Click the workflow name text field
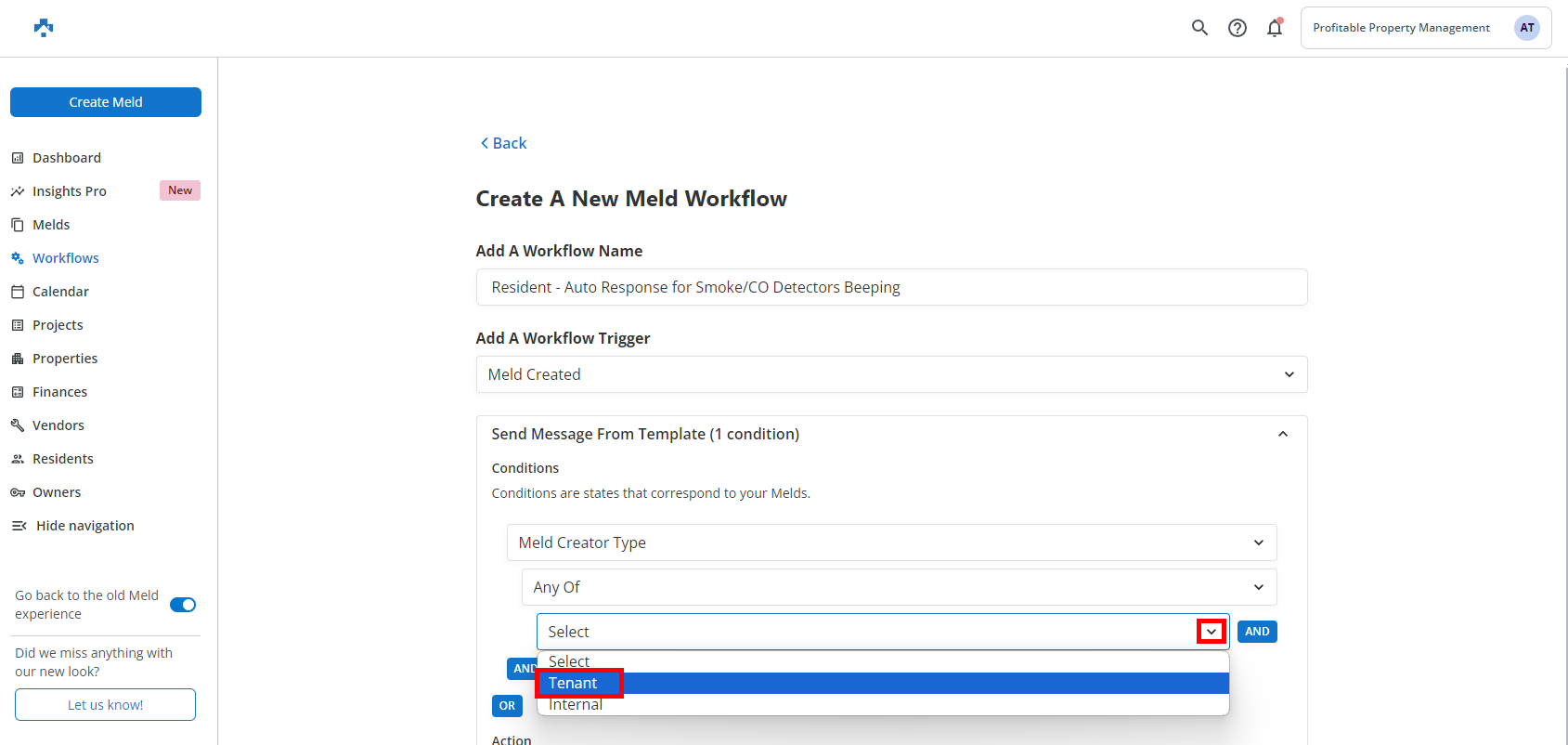The height and width of the screenshot is (745, 1568). pos(891,287)
